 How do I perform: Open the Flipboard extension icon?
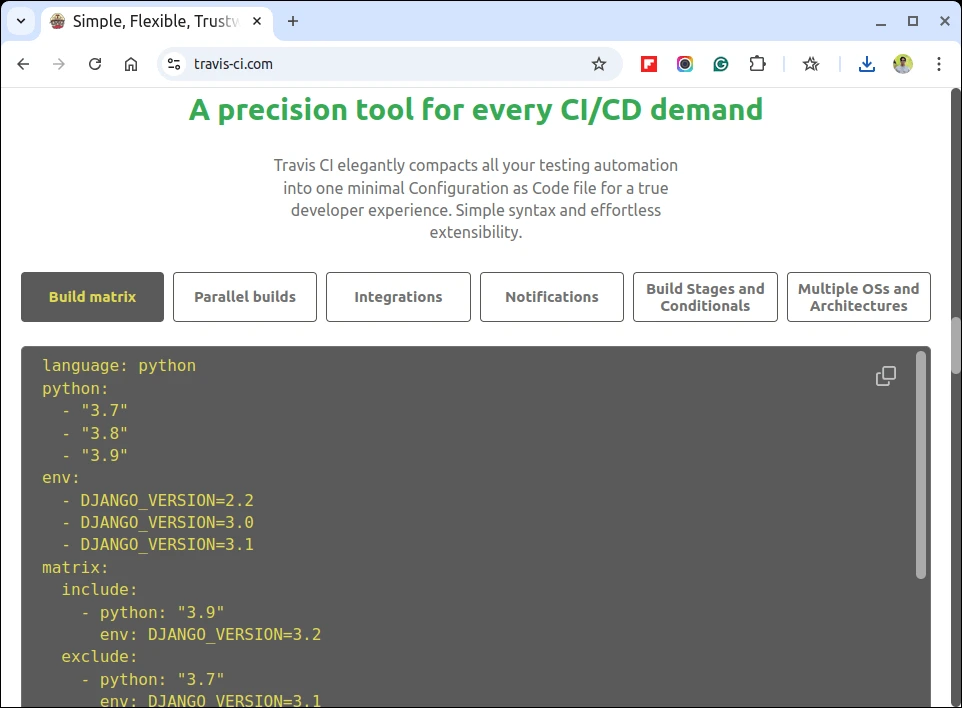pyautogui.click(x=649, y=64)
